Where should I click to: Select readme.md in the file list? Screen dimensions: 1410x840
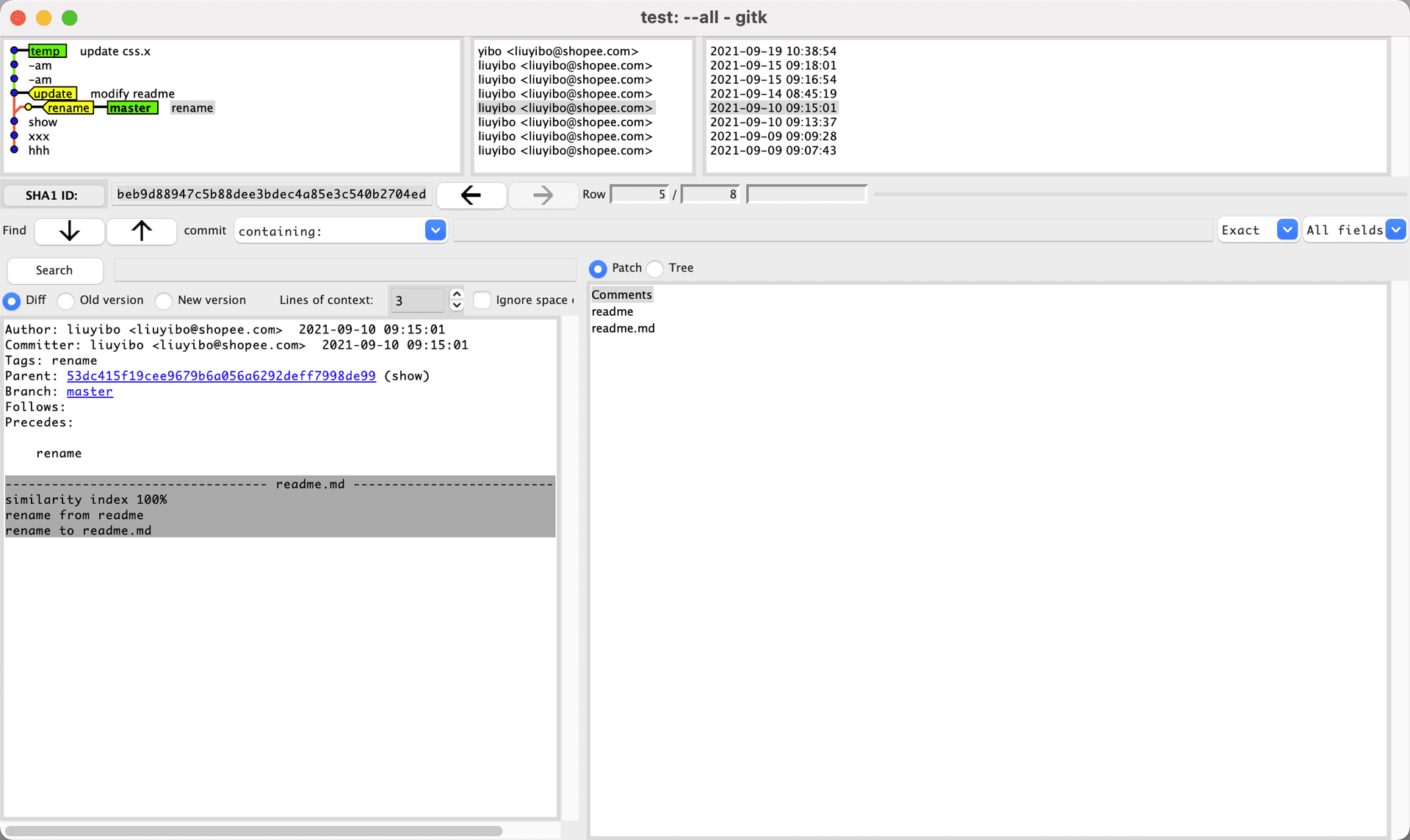coord(623,328)
